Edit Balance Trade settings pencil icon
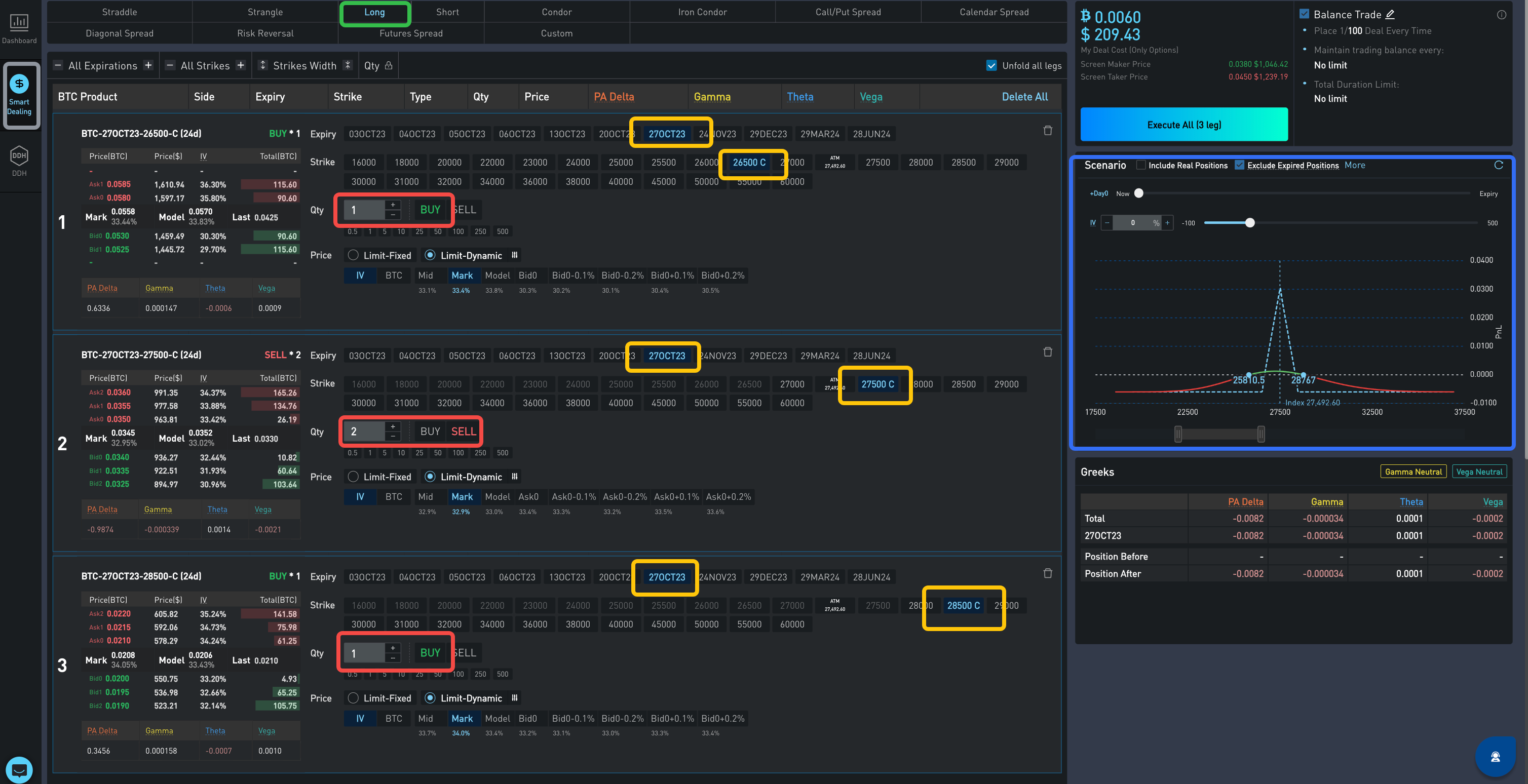The width and height of the screenshot is (1528, 784). pos(1390,14)
